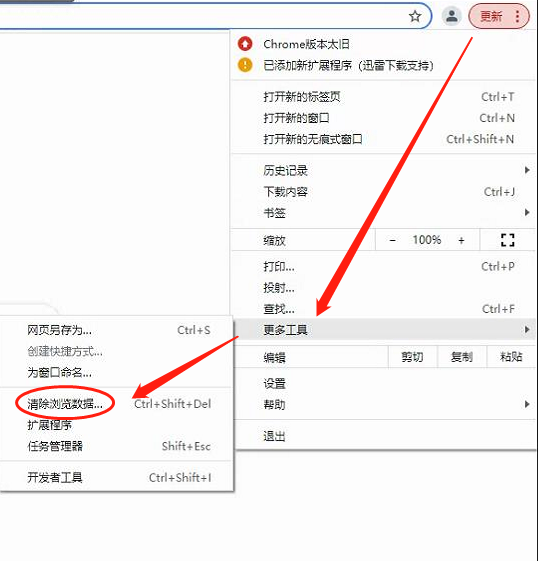
Task: Zoom in using the plus button
Action: pyautogui.click(x=461, y=240)
